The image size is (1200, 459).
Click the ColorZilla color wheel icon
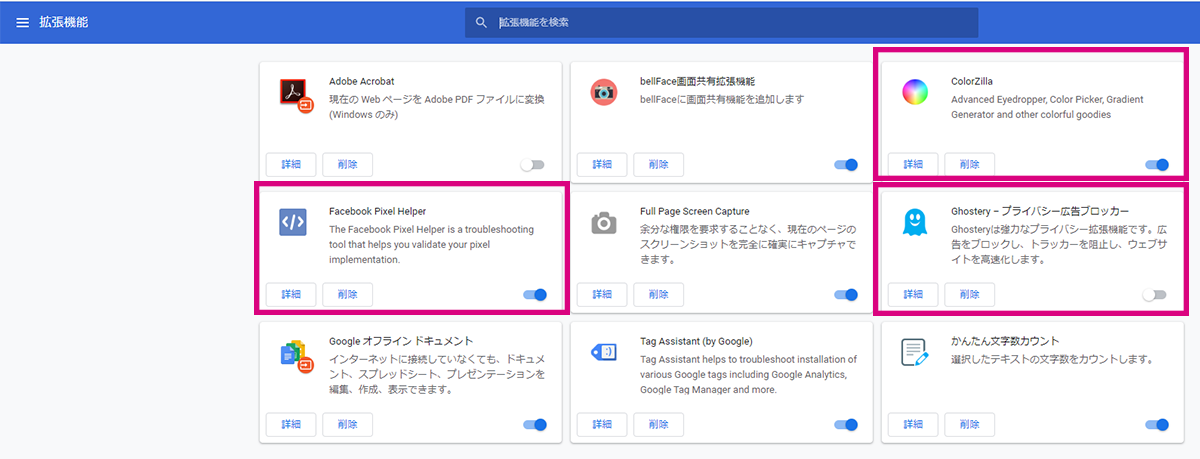tap(915, 92)
